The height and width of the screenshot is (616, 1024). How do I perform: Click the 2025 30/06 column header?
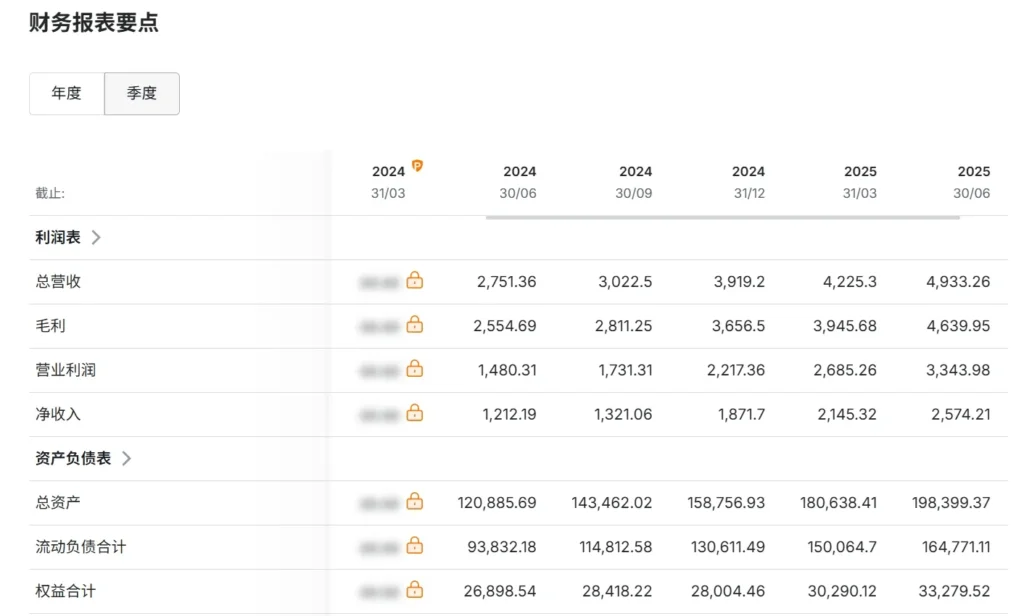click(x=972, y=182)
